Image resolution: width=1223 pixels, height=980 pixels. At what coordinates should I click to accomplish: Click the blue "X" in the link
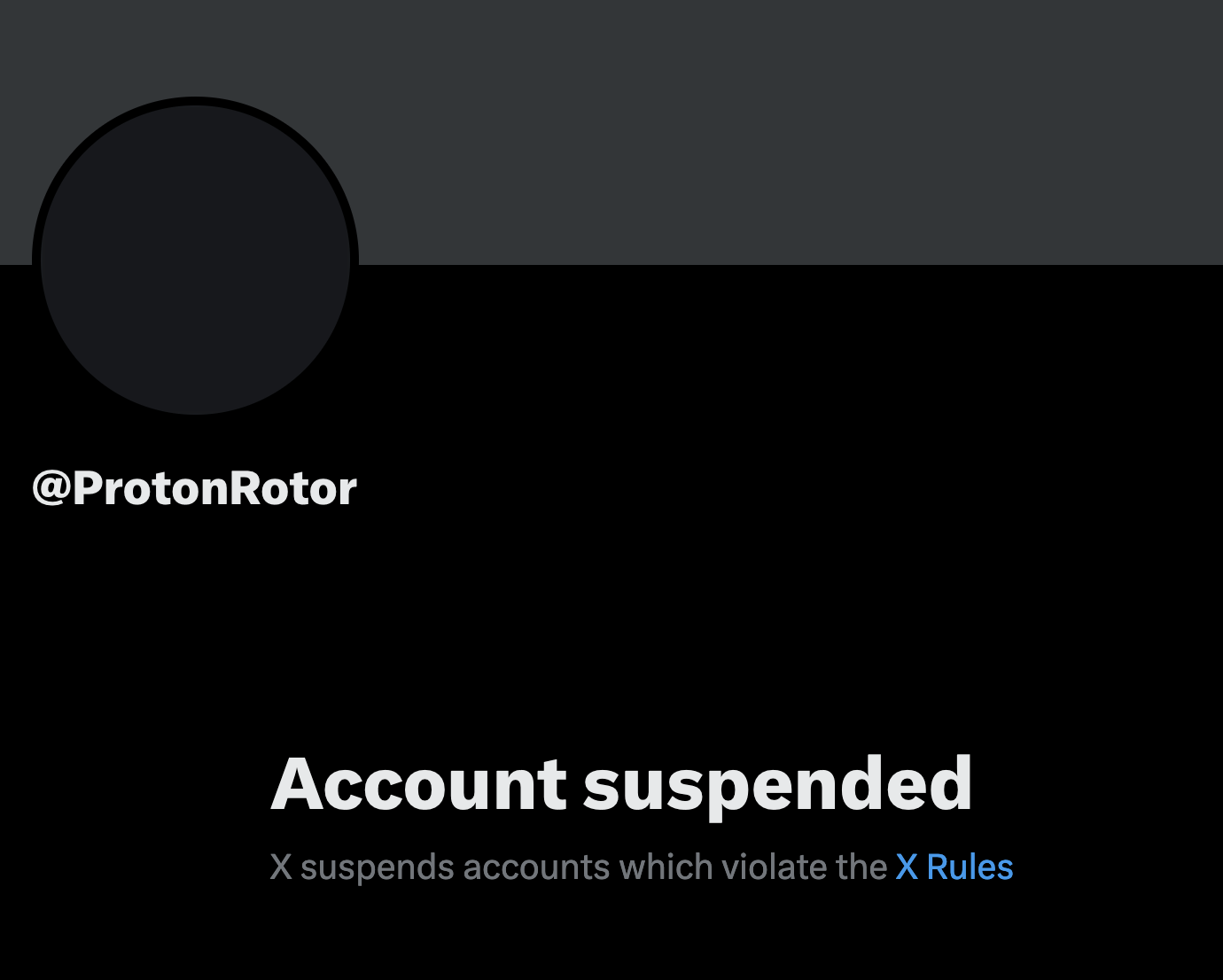coord(907,867)
